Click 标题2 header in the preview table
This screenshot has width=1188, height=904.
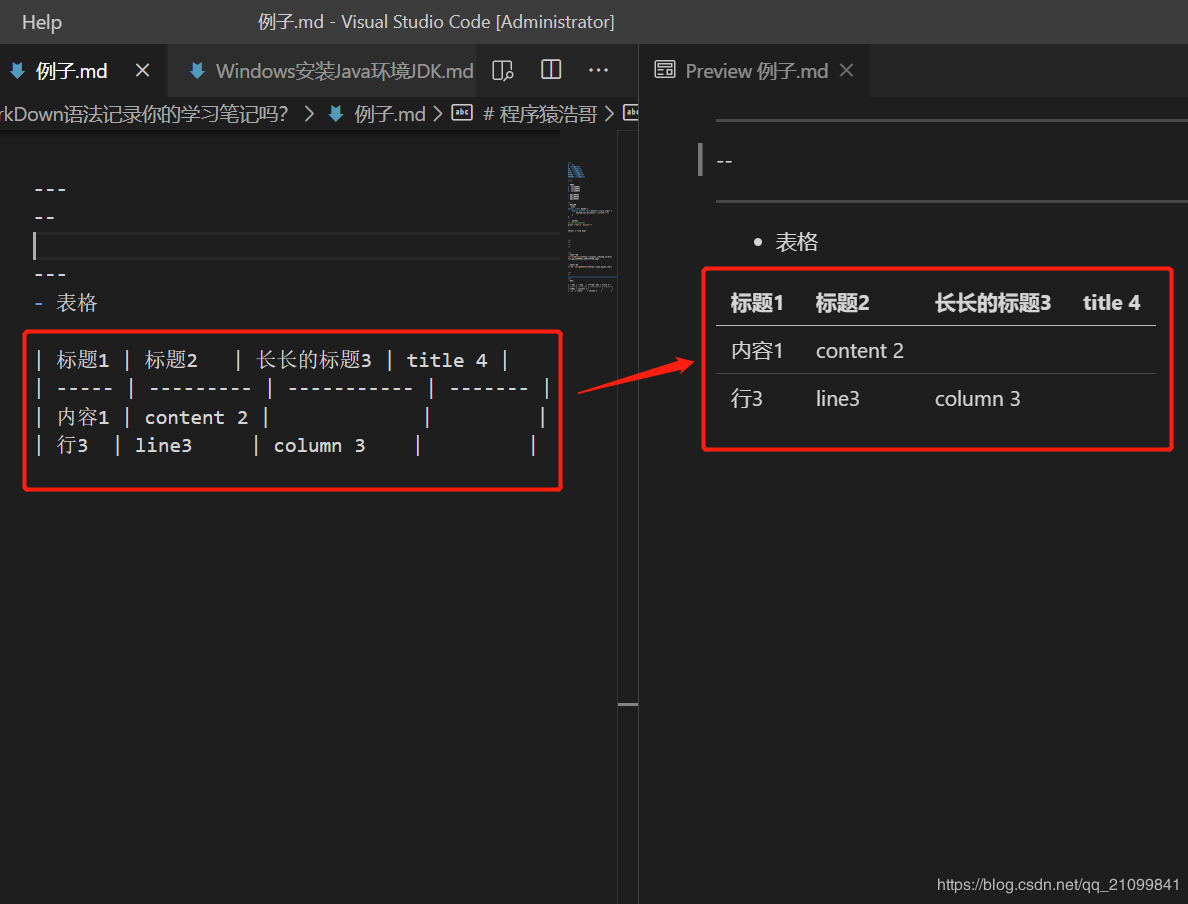[842, 303]
